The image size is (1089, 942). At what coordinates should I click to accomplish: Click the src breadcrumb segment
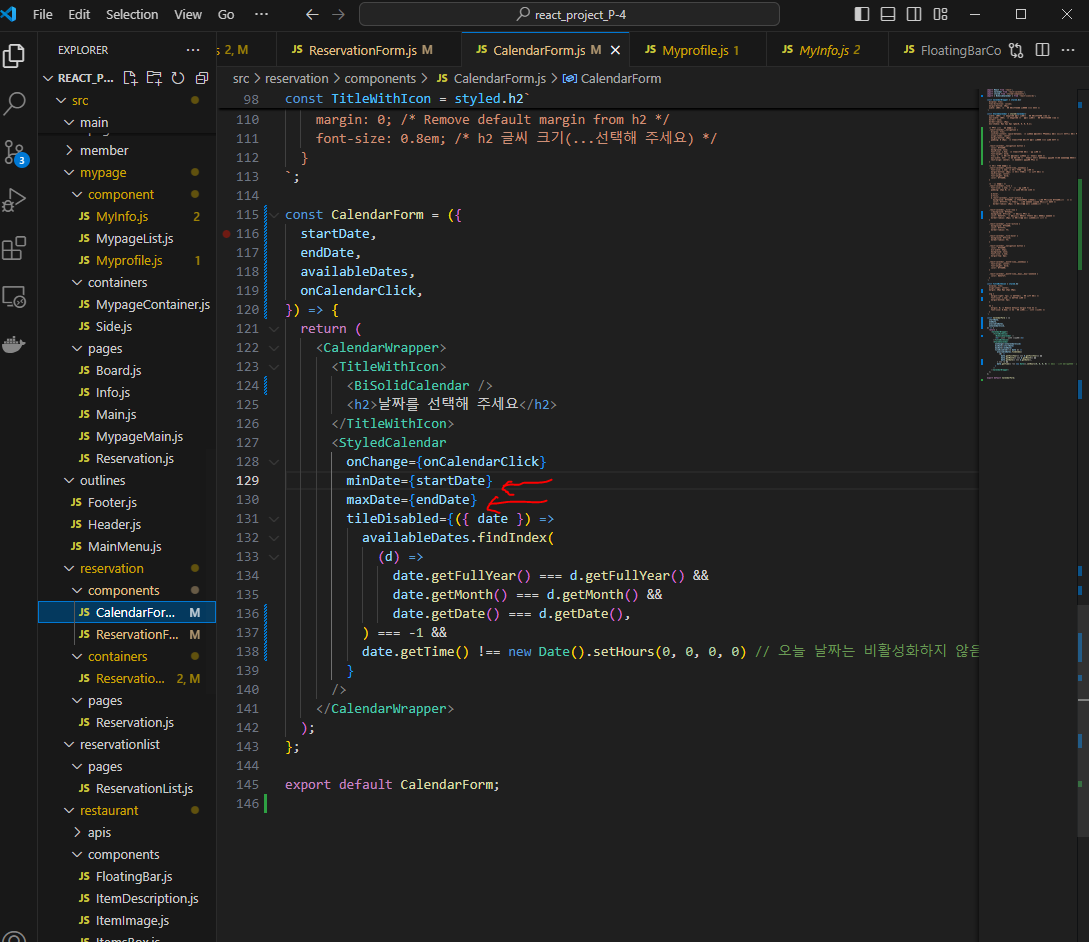[240, 78]
